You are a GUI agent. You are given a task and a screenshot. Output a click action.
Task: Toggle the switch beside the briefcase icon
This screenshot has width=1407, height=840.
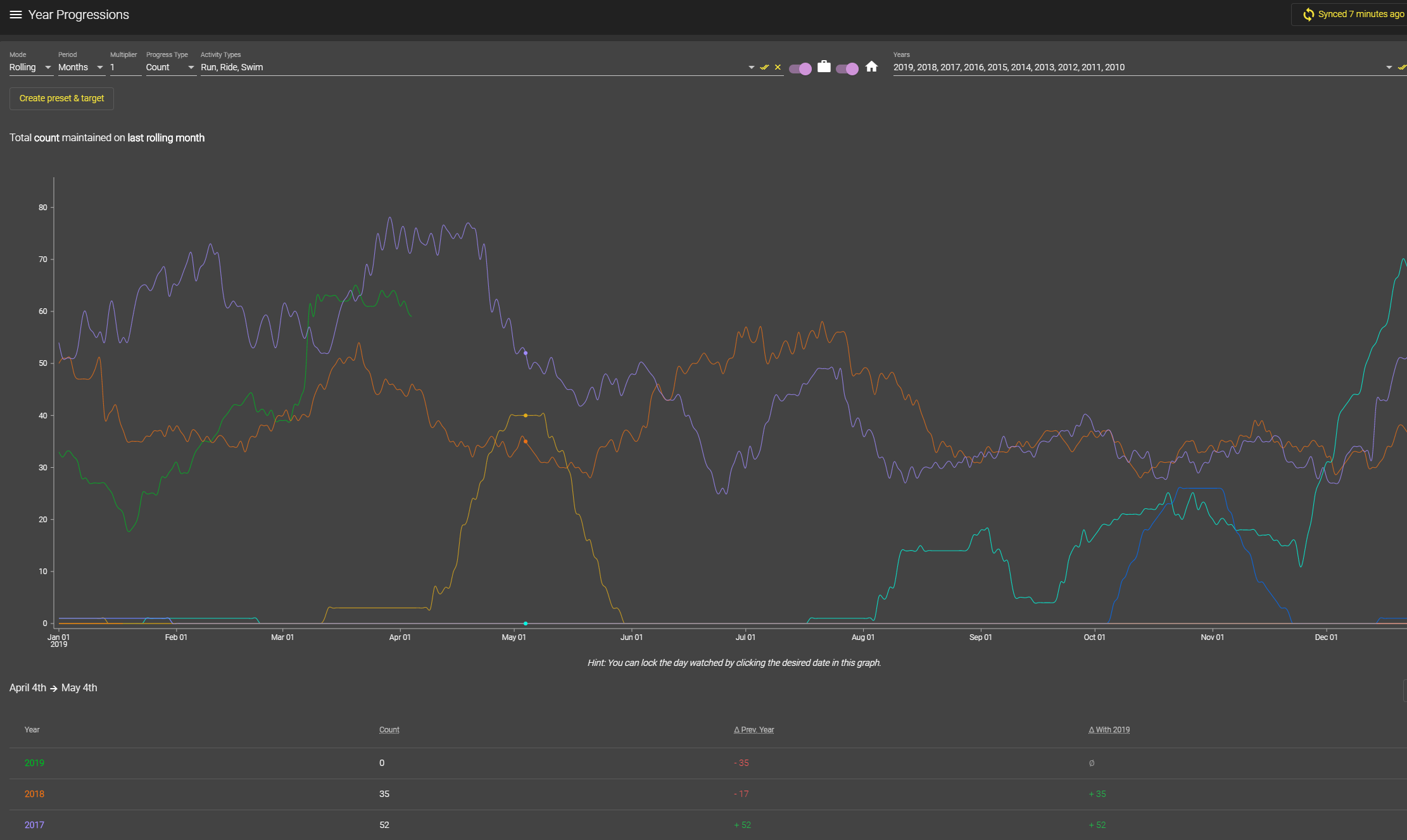[x=800, y=68]
